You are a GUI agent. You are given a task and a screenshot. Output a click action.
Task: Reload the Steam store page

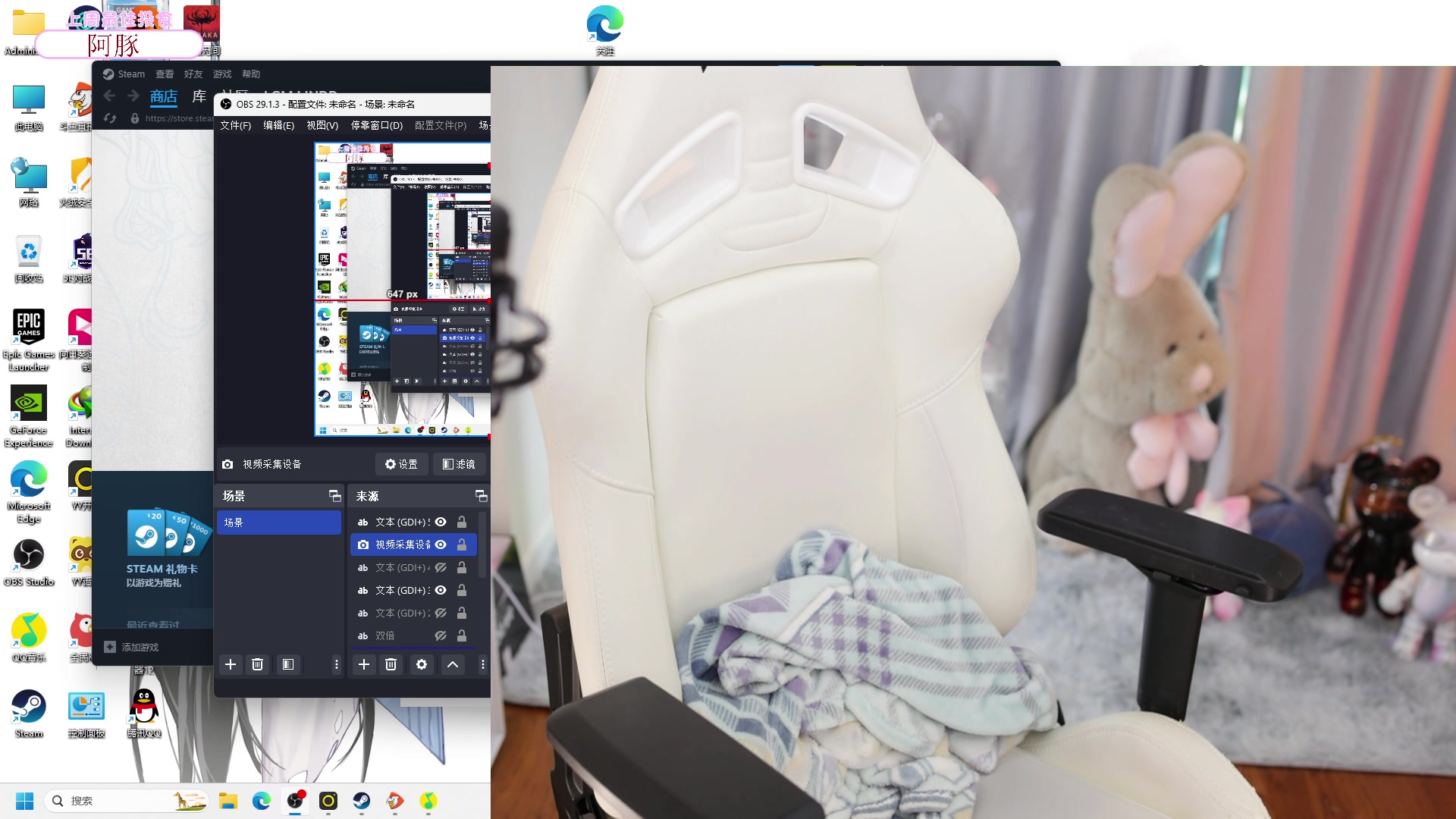point(110,118)
